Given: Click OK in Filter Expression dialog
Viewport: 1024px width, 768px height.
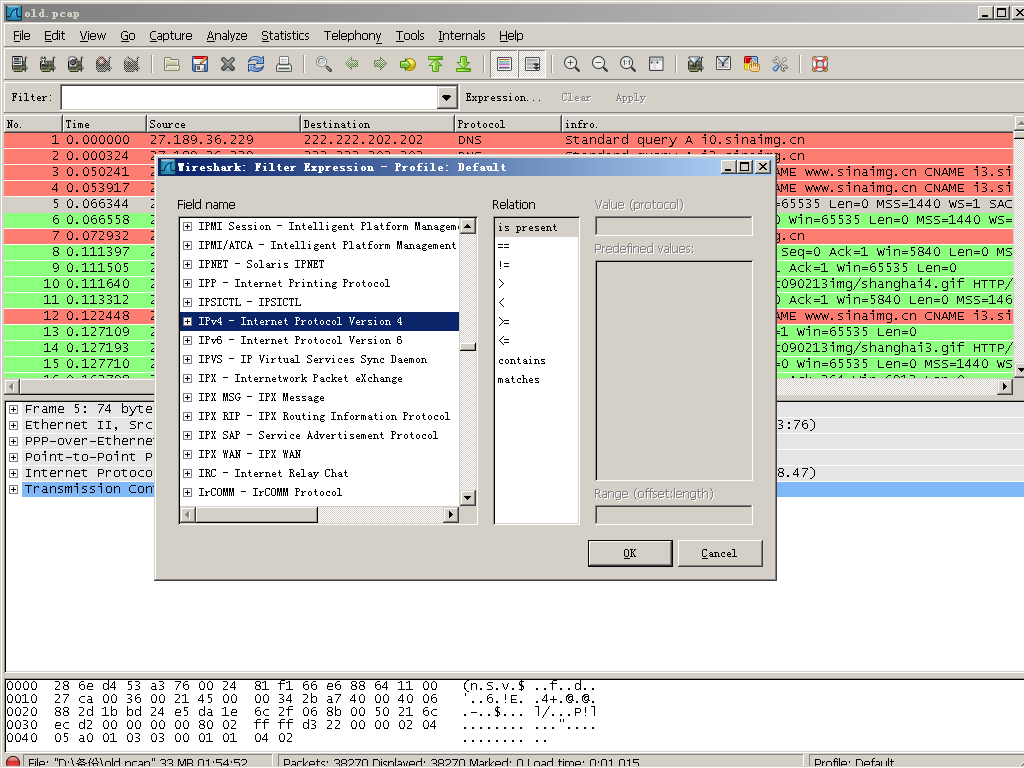Looking at the screenshot, I should coord(630,553).
